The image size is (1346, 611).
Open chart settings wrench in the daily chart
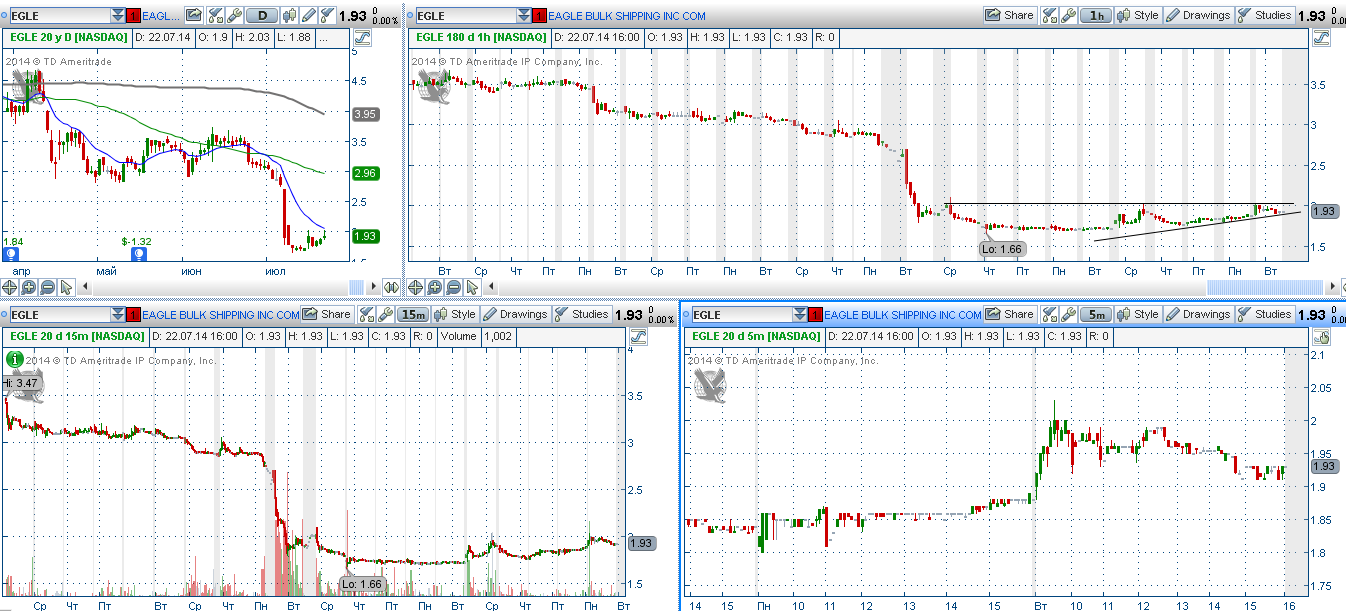(x=233, y=15)
